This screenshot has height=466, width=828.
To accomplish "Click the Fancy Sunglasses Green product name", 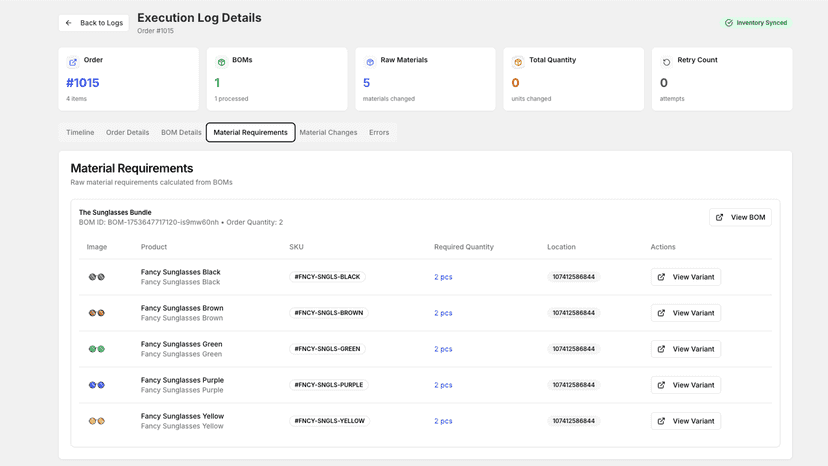I will coord(181,344).
